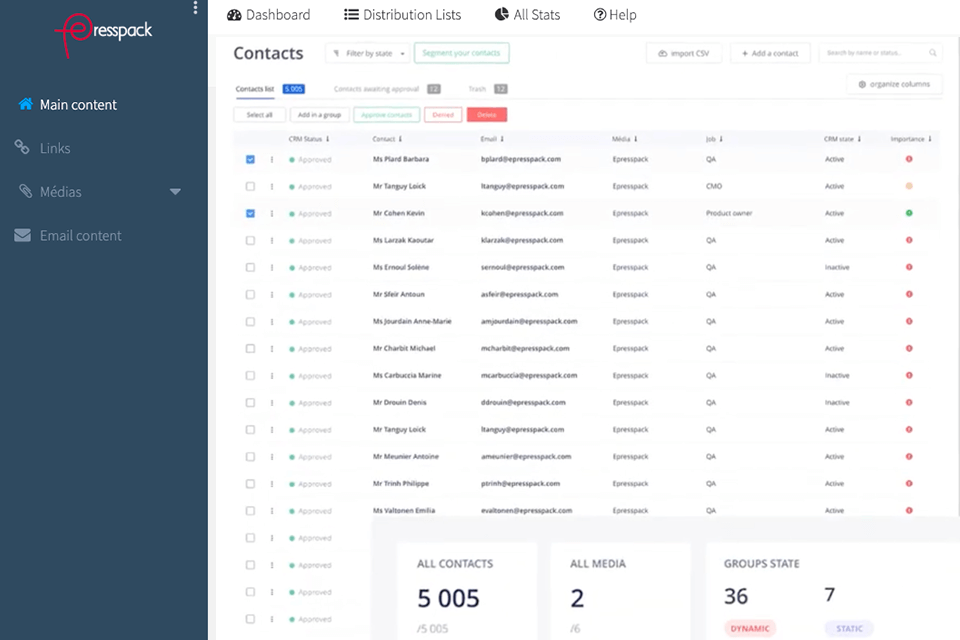This screenshot has width=960, height=640.
Task: Sort by the Email column arrow
Action: (x=501, y=139)
